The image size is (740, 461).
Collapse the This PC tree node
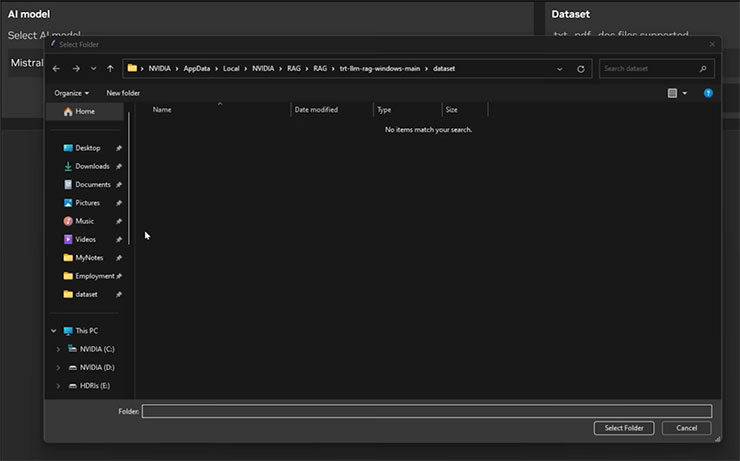[54, 331]
